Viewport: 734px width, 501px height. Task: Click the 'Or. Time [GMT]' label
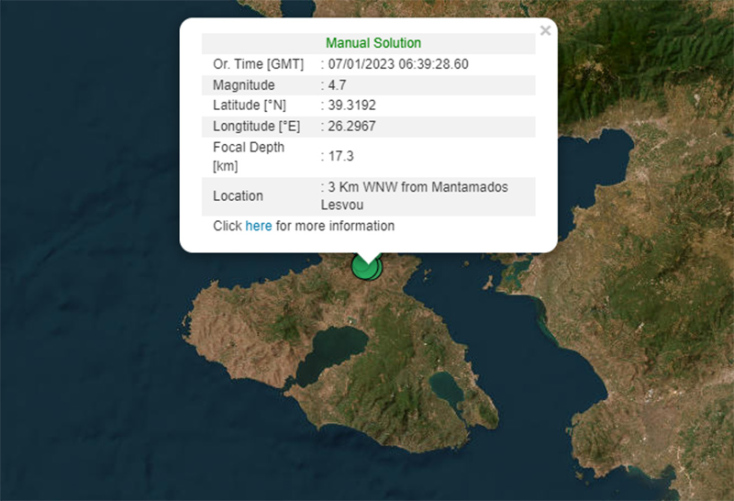(x=258, y=64)
